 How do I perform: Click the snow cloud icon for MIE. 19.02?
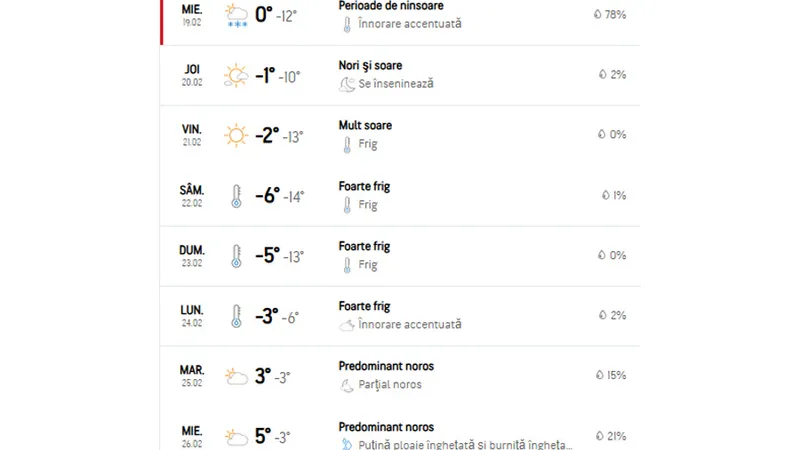coord(236,15)
